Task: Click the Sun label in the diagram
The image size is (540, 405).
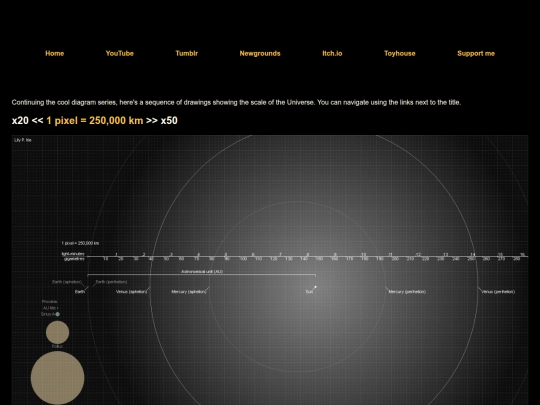Action: click(309, 292)
